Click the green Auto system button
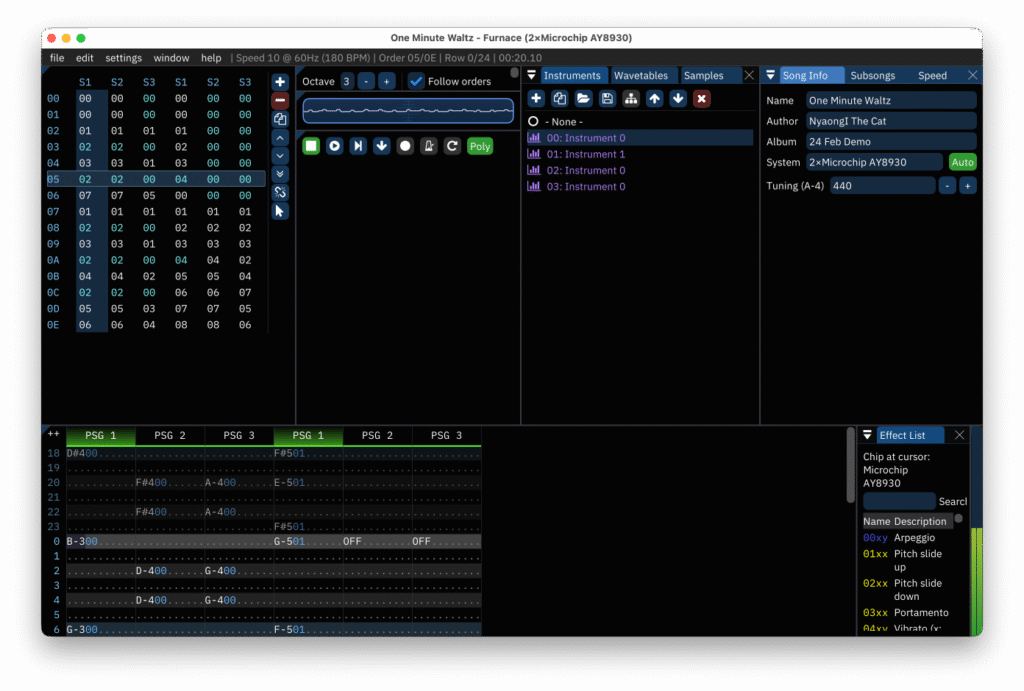Image resolution: width=1024 pixels, height=691 pixels. pyautogui.click(x=962, y=162)
